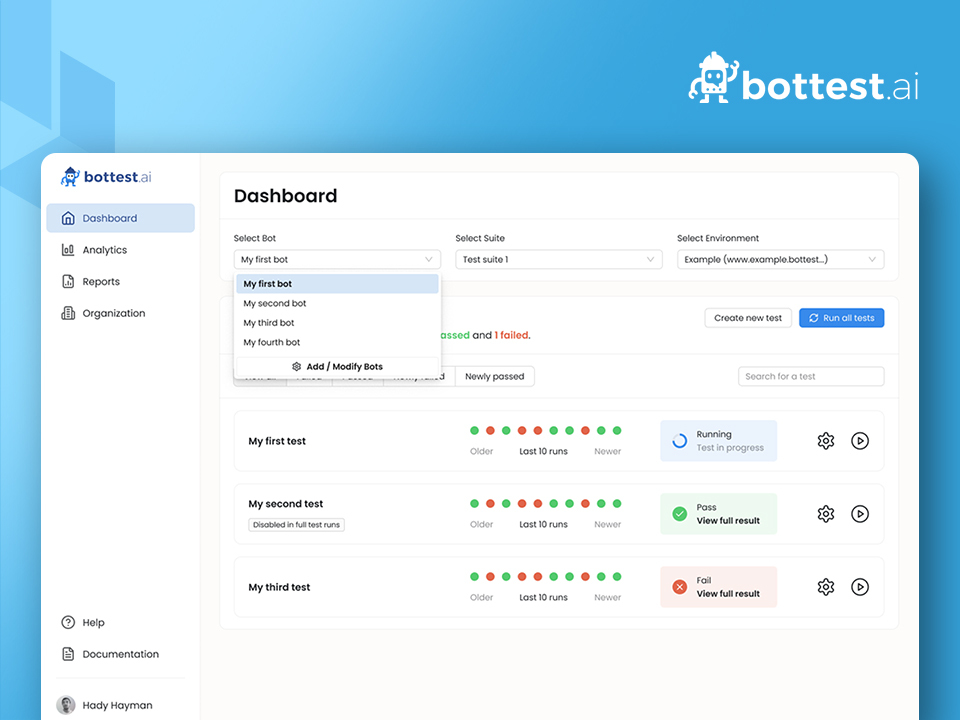View full result of failed test
The height and width of the screenshot is (720, 960).
[x=728, y=594]
